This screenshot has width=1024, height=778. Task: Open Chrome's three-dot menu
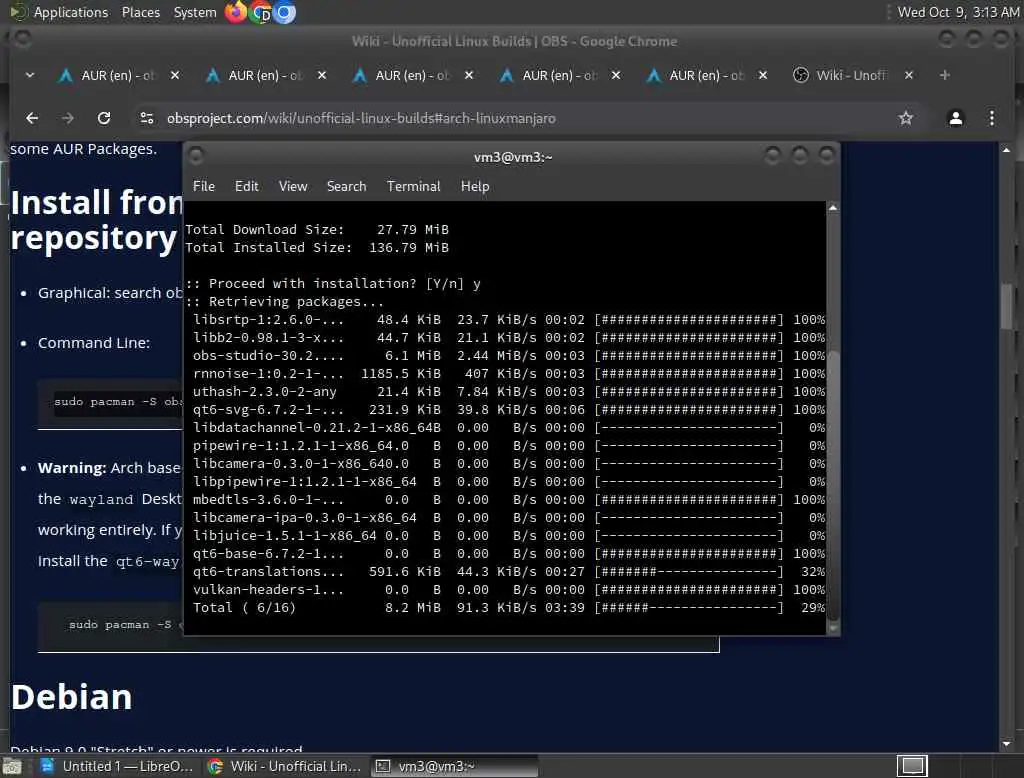[x=991, y=118]
